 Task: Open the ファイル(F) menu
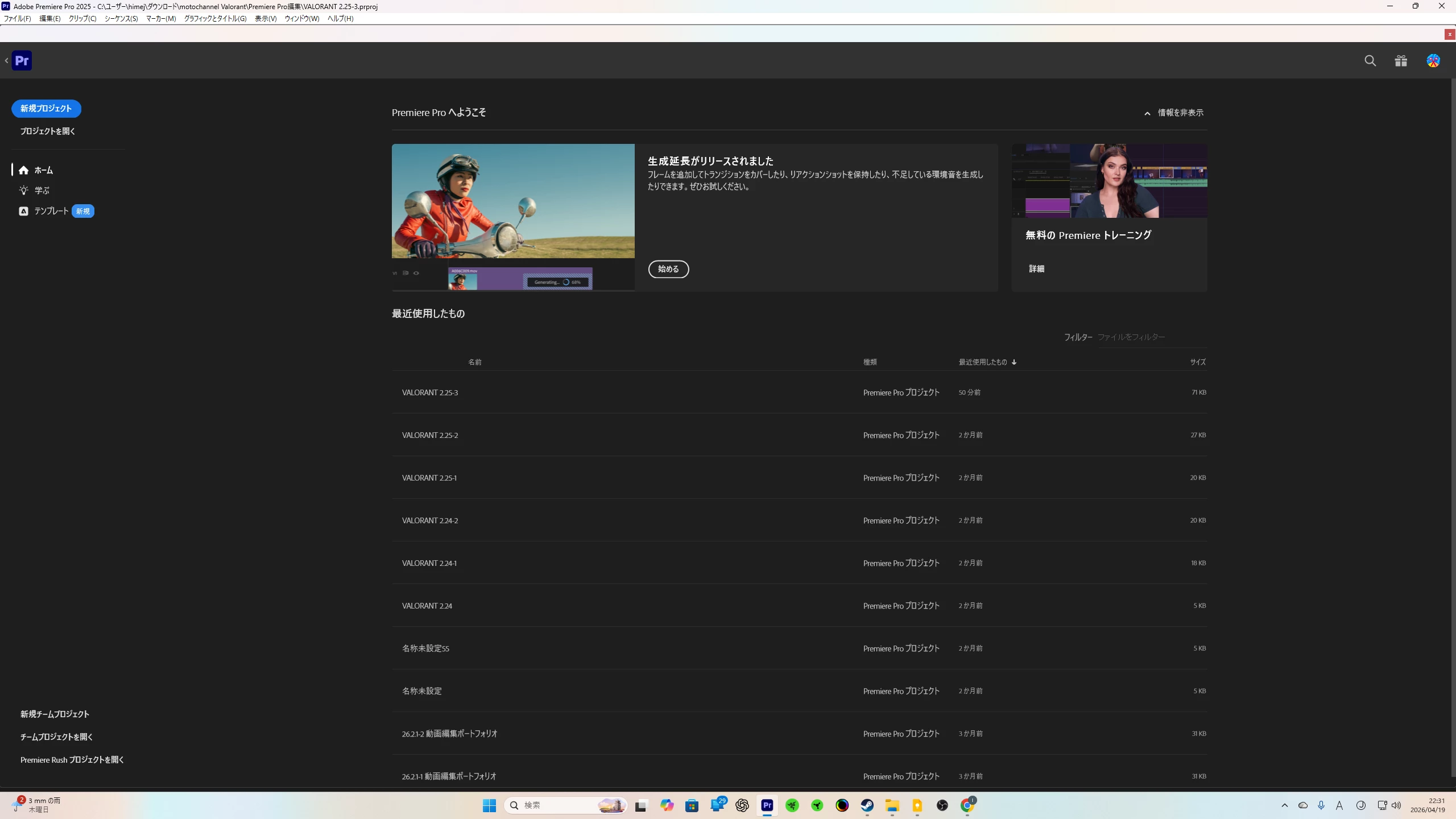click(x=17, y=18)
